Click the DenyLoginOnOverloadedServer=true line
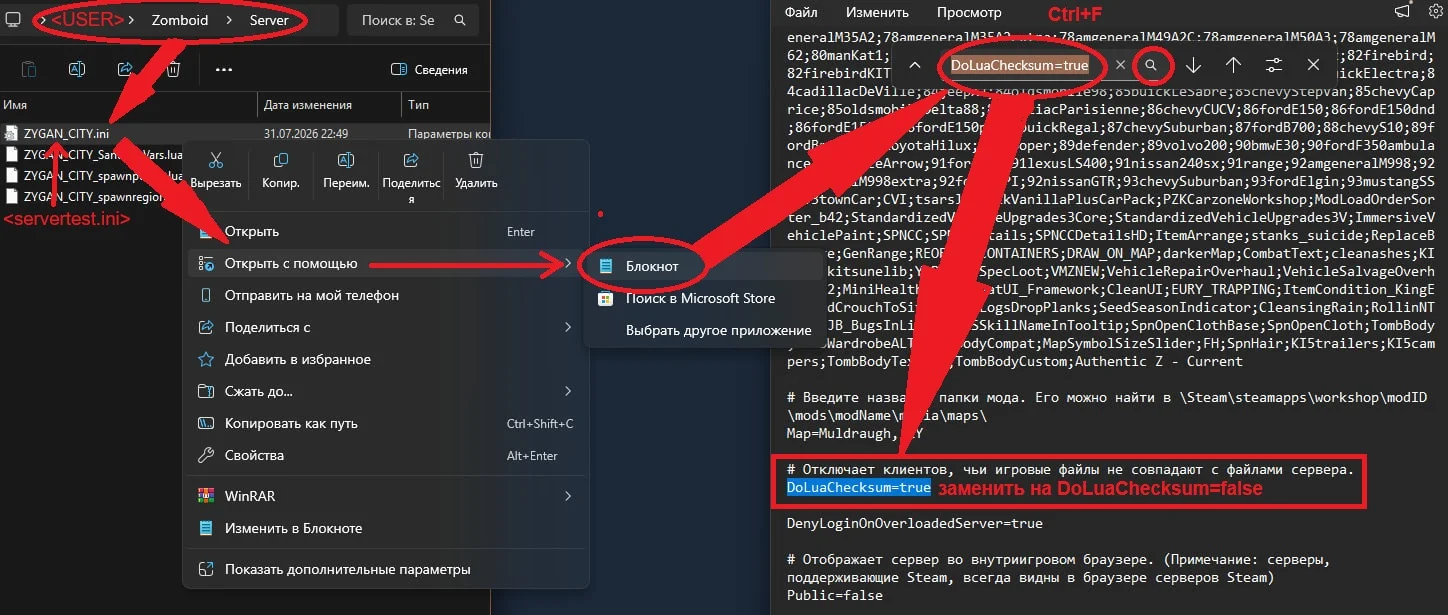 915,523
